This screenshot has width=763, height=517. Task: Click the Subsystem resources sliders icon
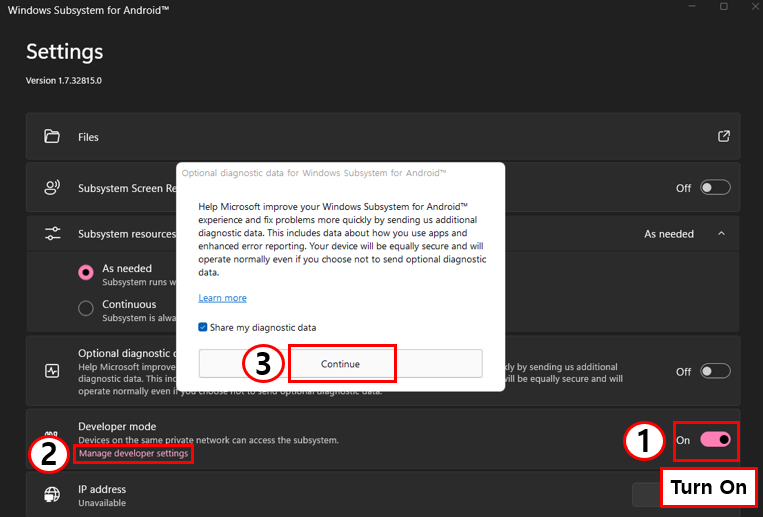53,234
